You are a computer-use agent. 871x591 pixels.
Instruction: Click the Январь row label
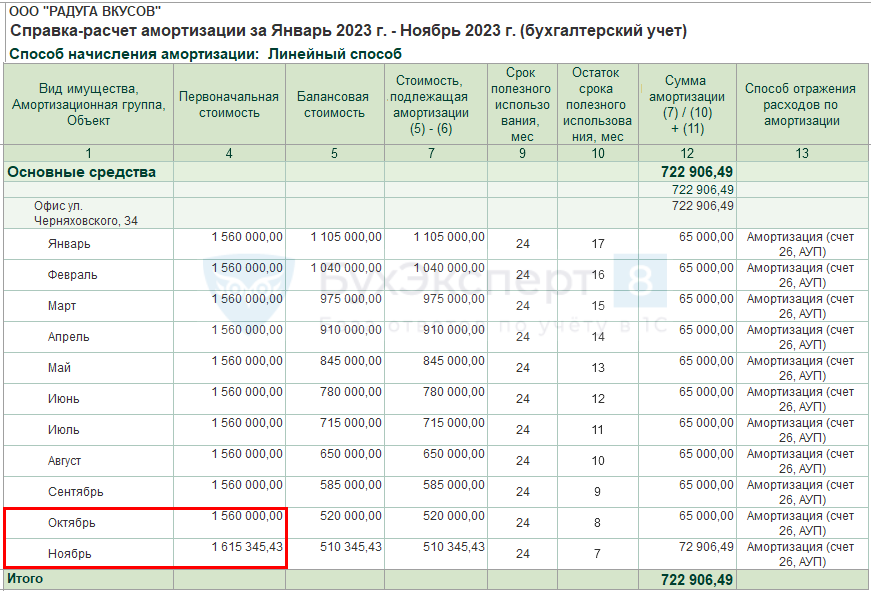point(69,243)
